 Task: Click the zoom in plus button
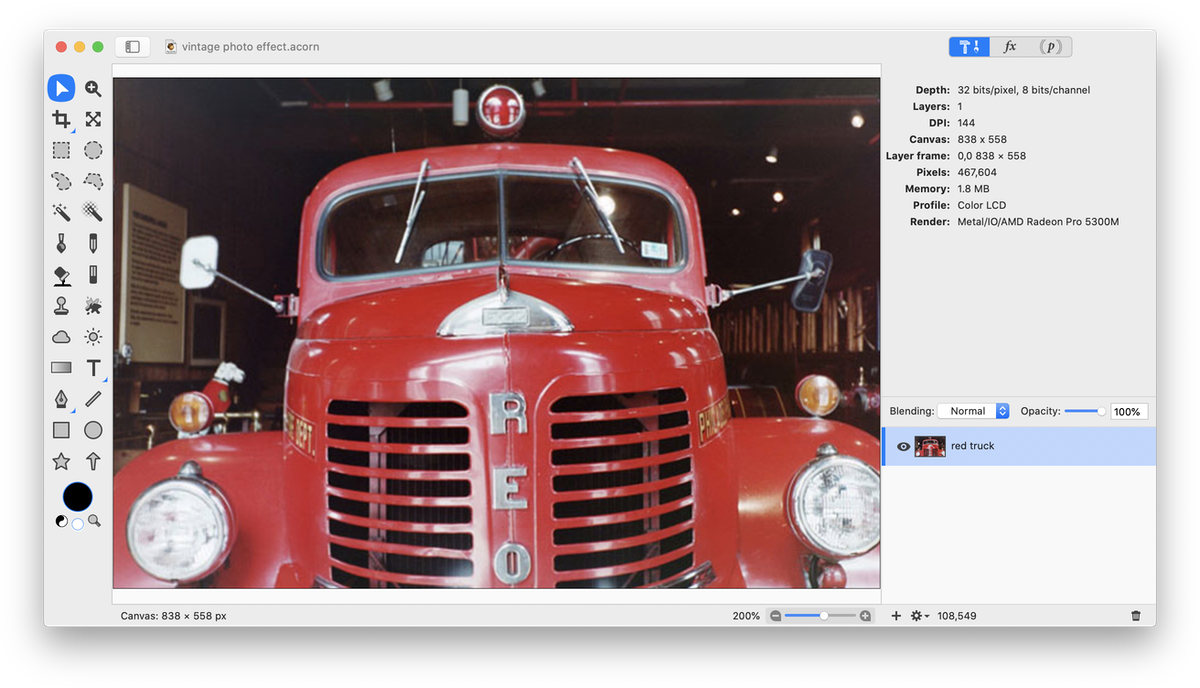point(865,616)
